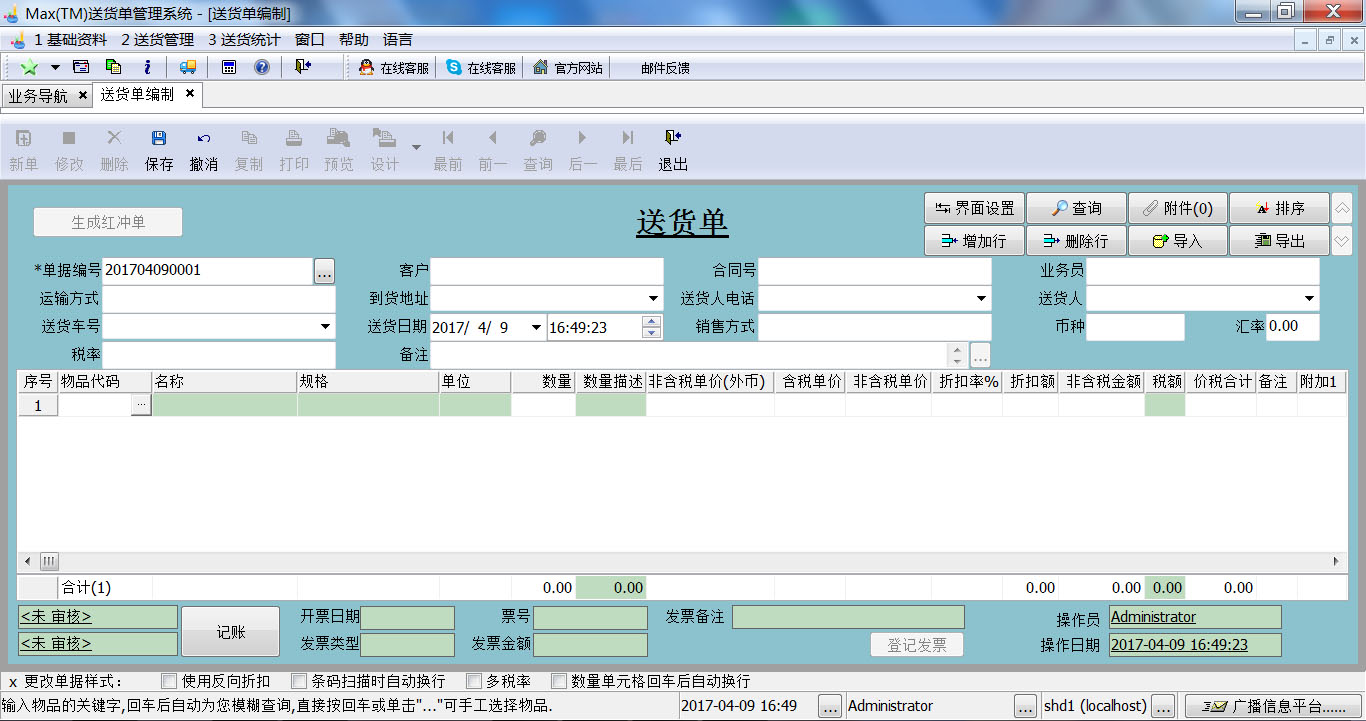Click 附件(0) button
1366x721 pixels.
[x=1177, y=208]
